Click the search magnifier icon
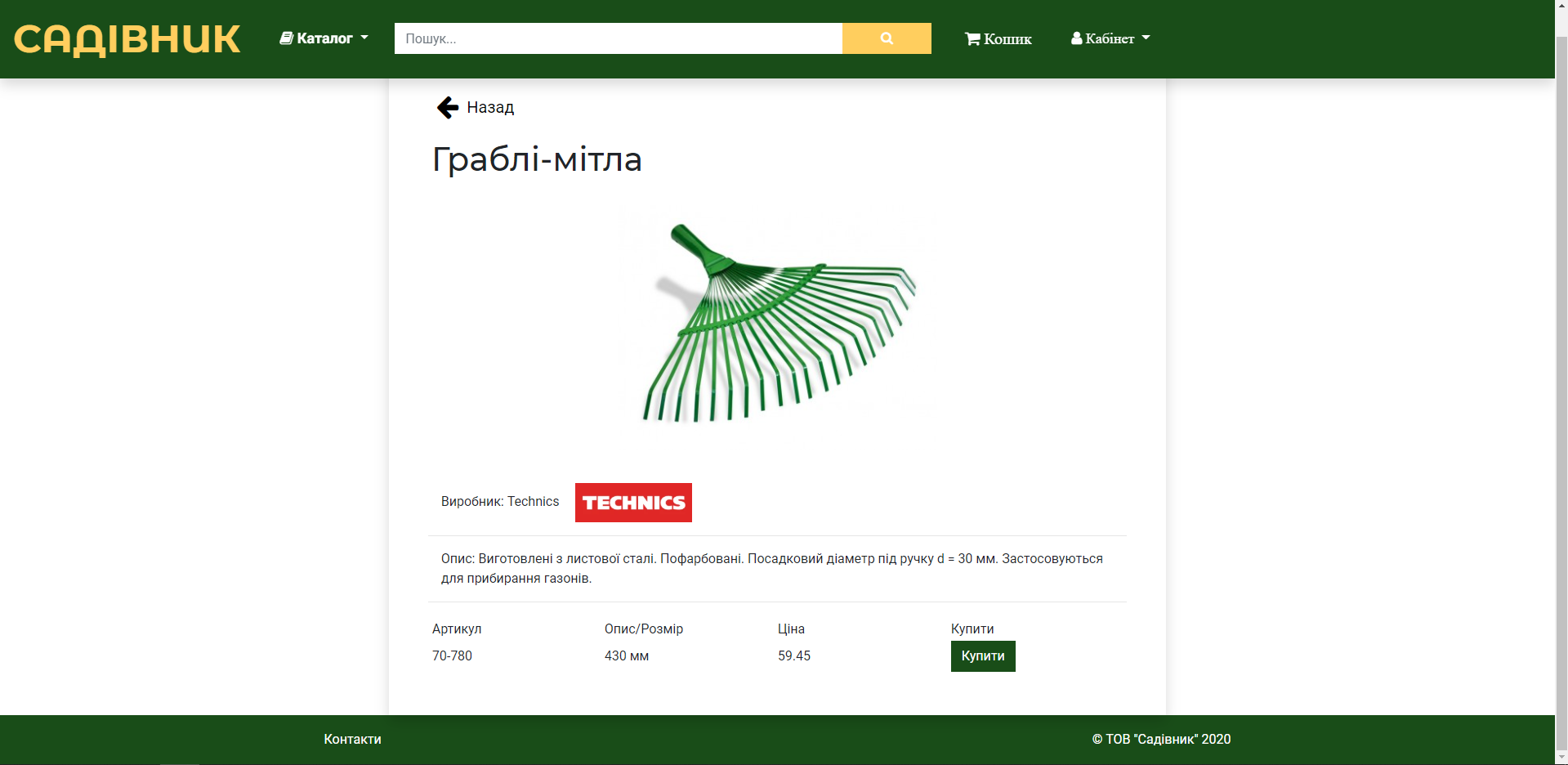 886,38
